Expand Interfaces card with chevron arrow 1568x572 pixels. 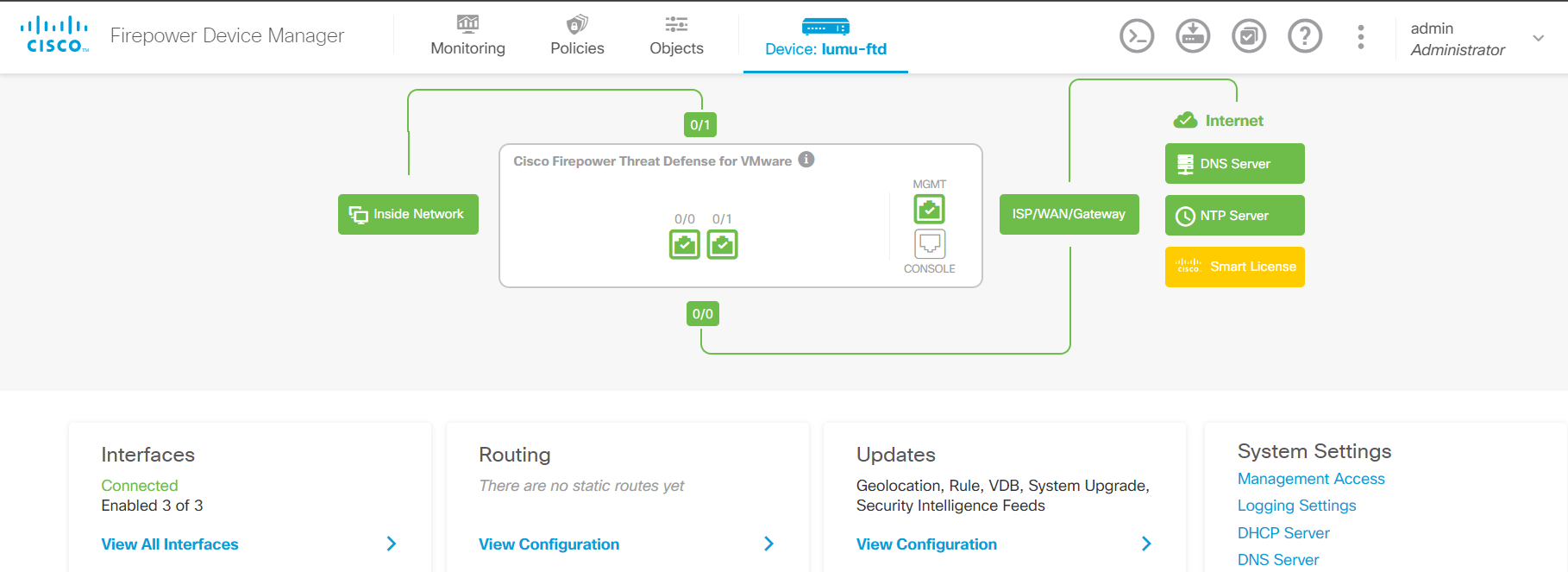coord(392,544)
